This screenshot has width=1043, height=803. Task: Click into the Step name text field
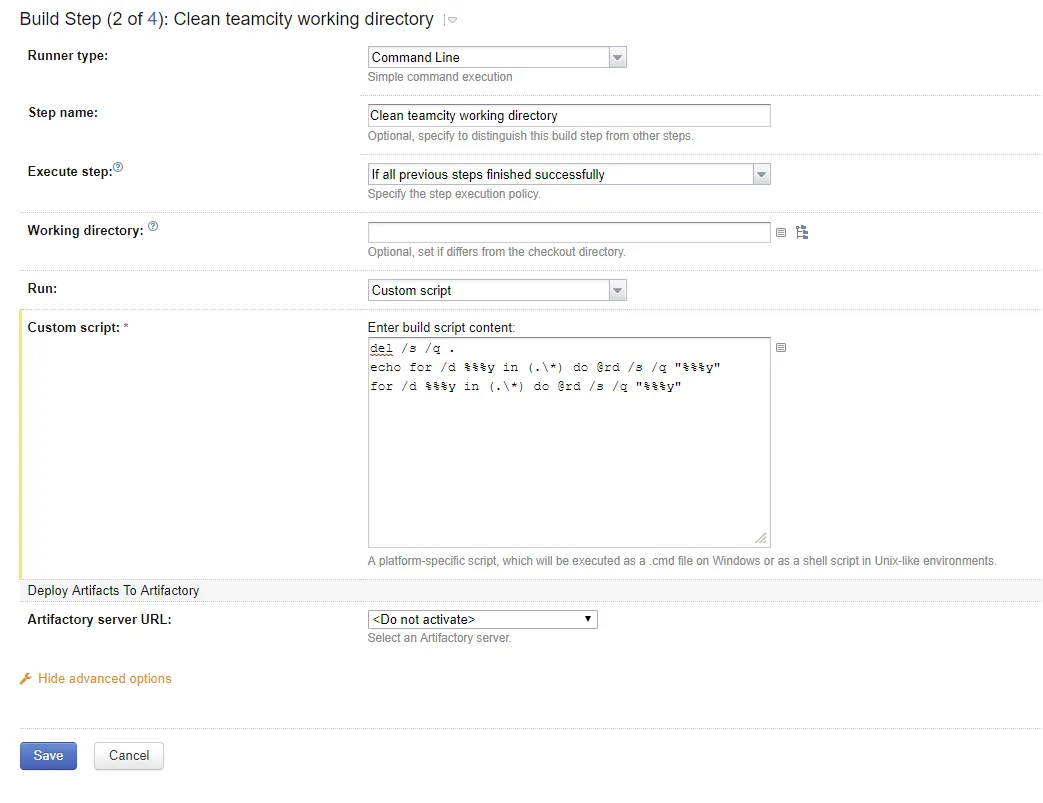click(569, 116)
